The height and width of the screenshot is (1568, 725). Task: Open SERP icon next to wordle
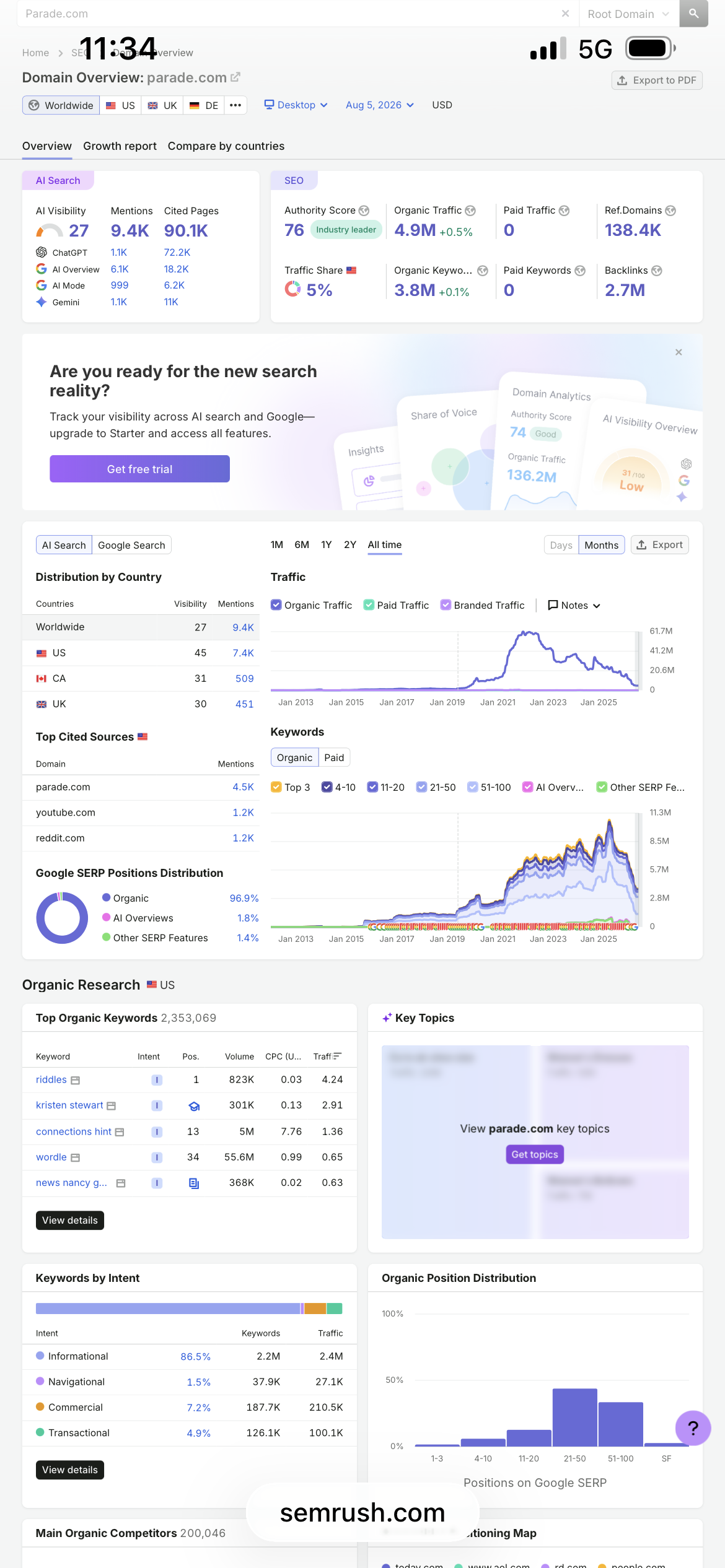coord(76,1157)
